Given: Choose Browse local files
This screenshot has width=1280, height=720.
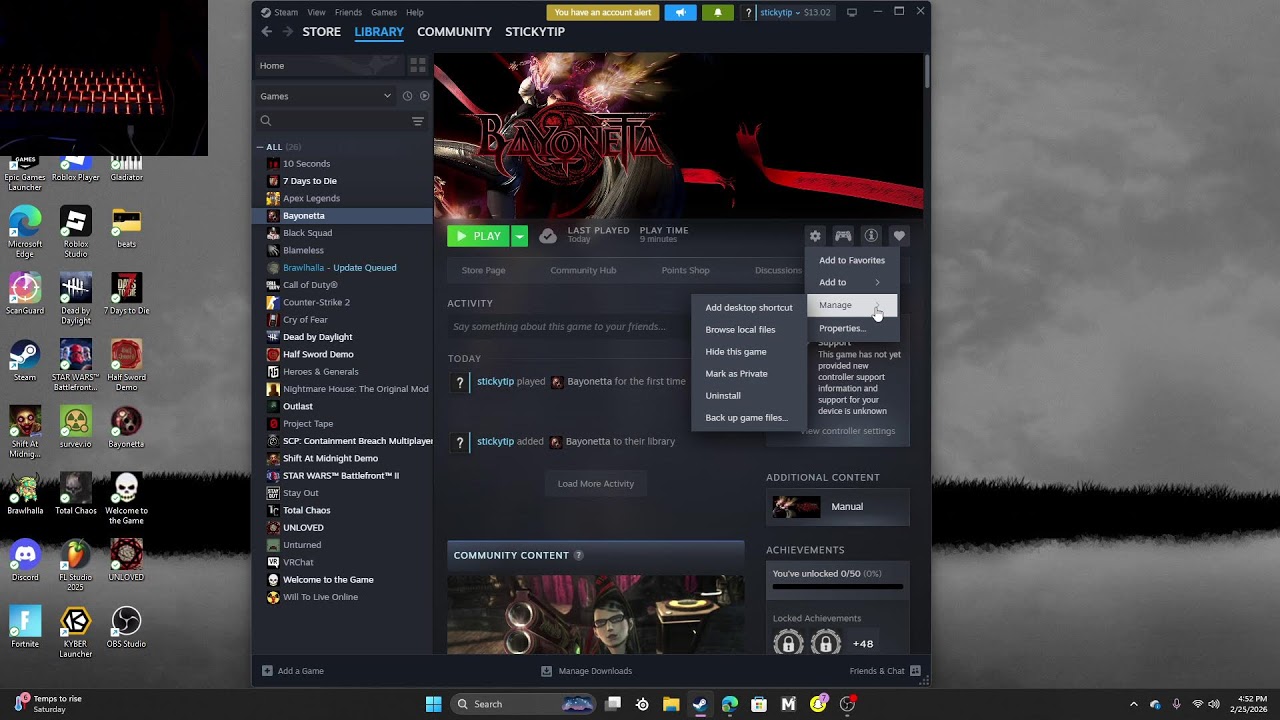Looking at the screenshot, I should pyautogui.click(x=749, y=329).
